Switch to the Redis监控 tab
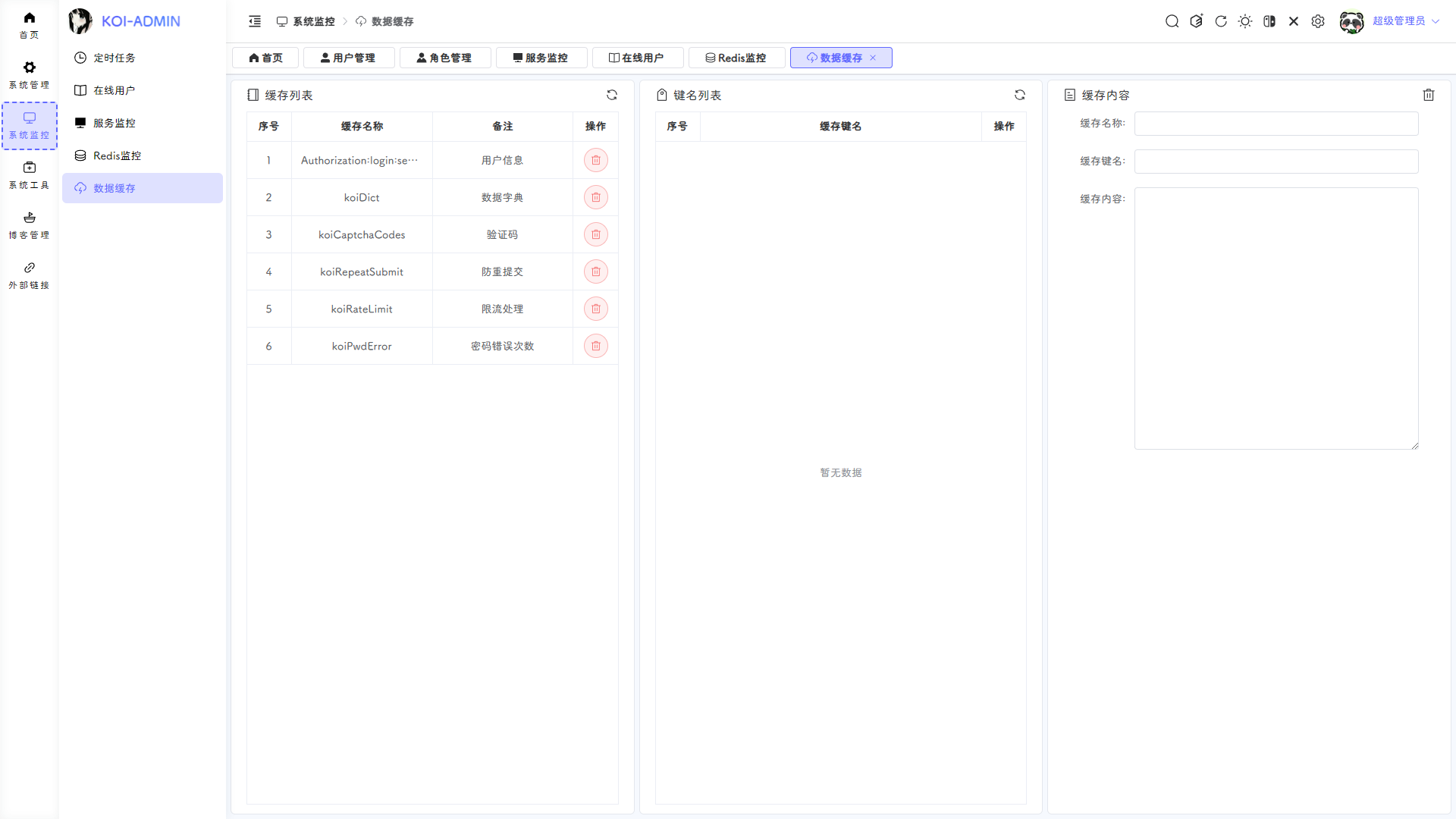Screen dimensions: 1456x819 pyautogui.click(x=736, y=58)
